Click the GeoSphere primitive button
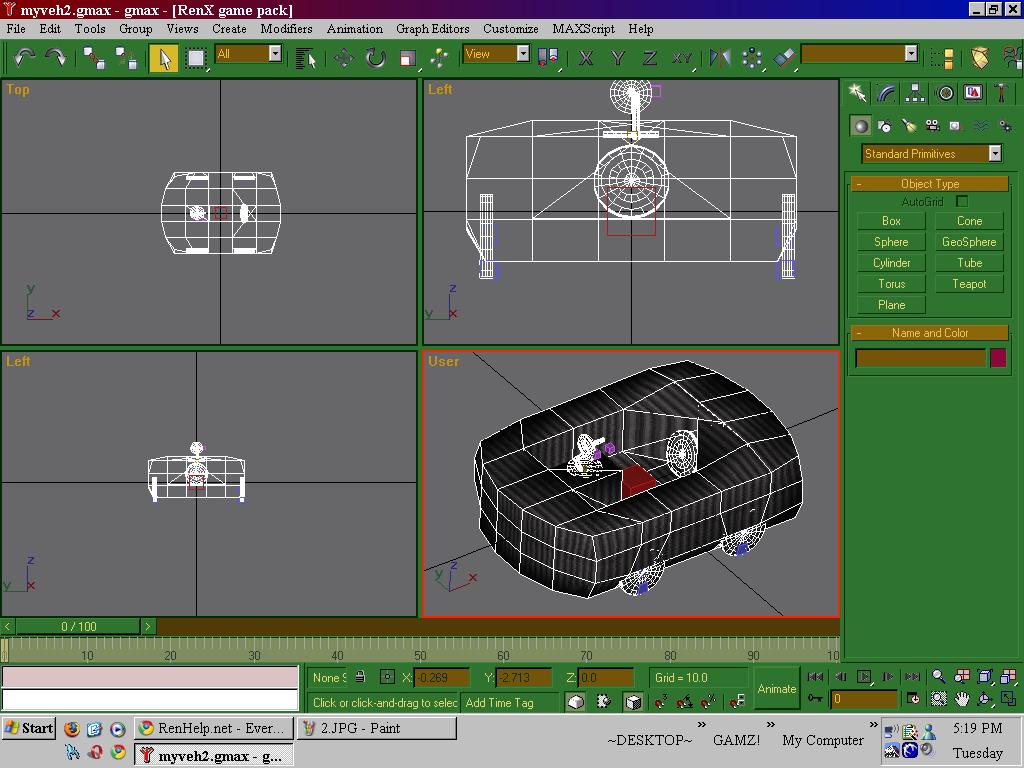 click(x=968, y=242)
